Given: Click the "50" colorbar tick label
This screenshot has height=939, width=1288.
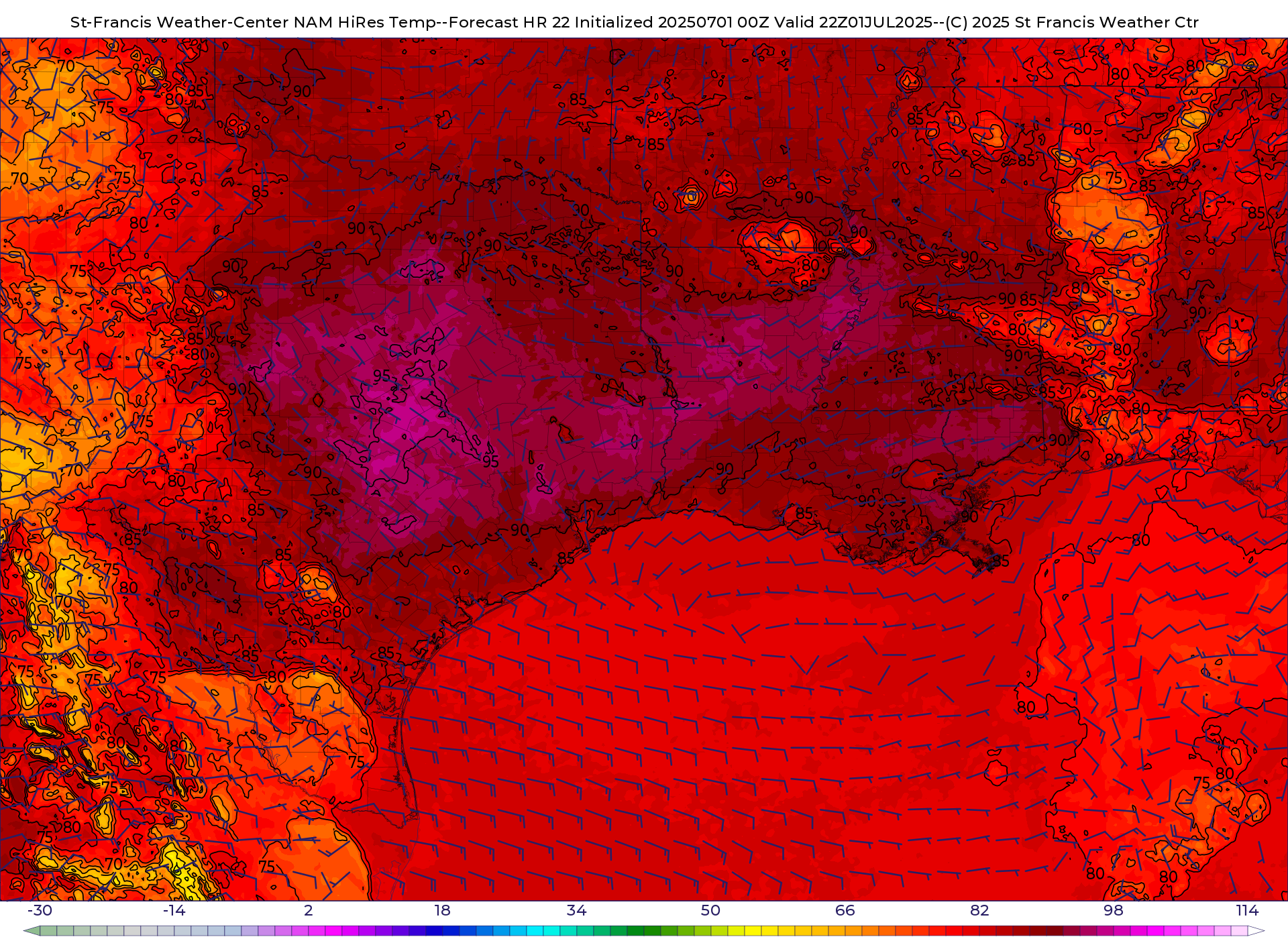Looking at the screenshot, I should tap(711, 910).
